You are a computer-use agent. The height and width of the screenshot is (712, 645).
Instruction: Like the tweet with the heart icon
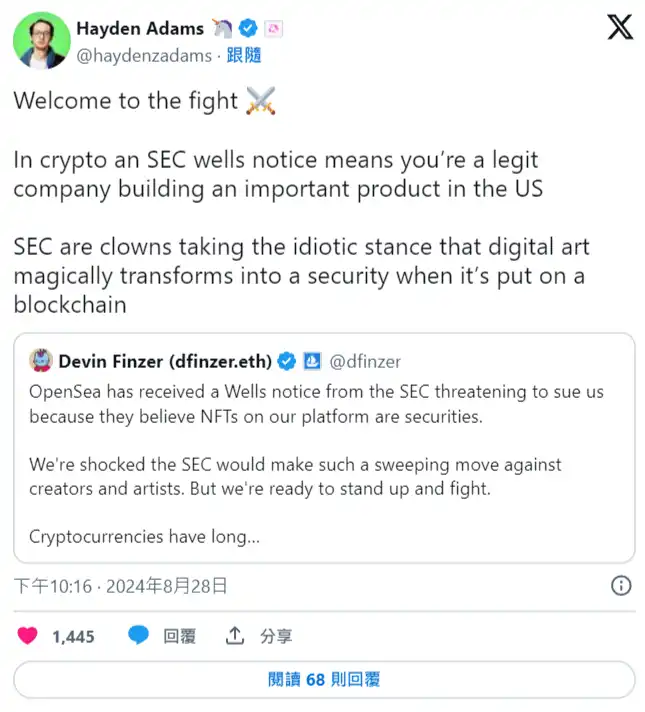click(28, 635)
